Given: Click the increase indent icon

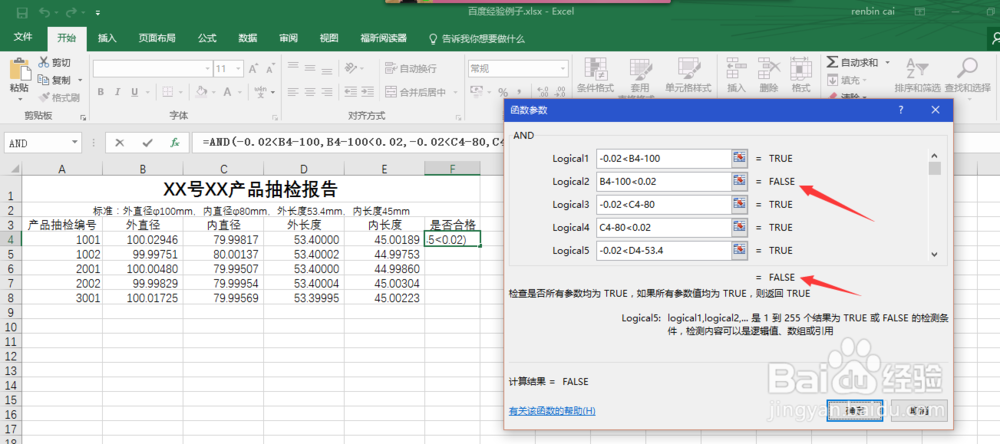Looking at the screenshot, I should point(369,92).
